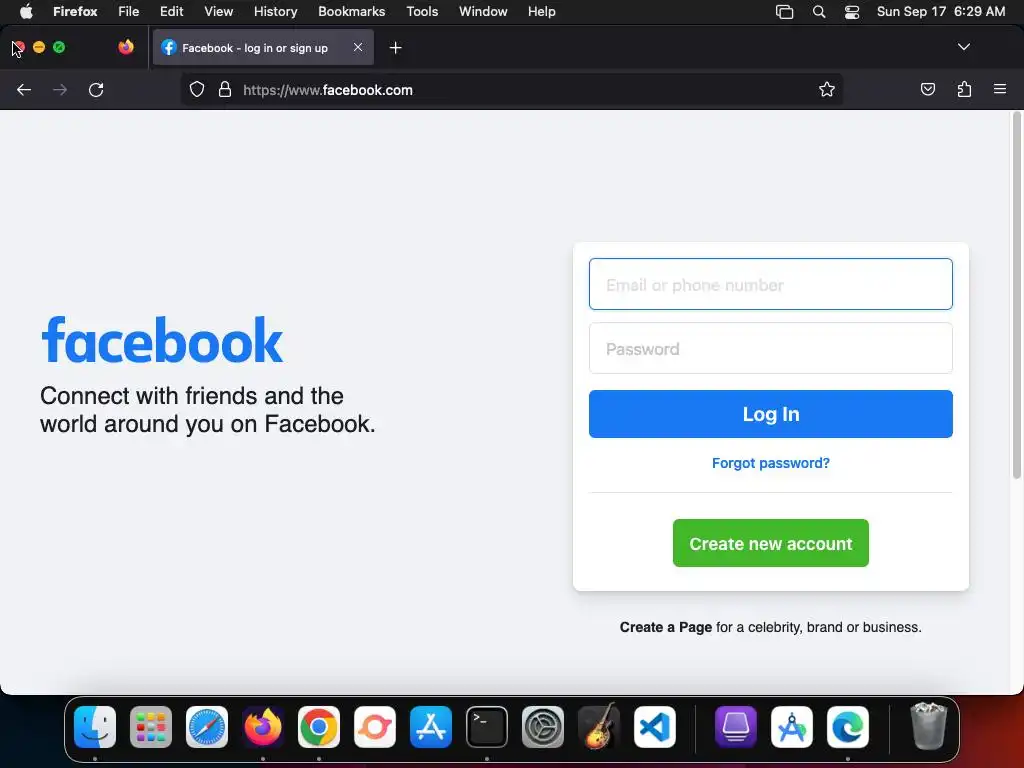Image resolution: width=1024 pixels, height=768 pixels.
Task: Open Visual Studio Code from Dock
Action: [x=655, y=727]
